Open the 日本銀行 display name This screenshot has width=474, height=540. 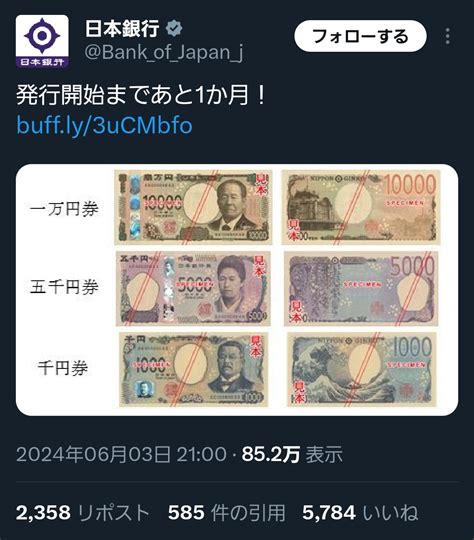122,28
